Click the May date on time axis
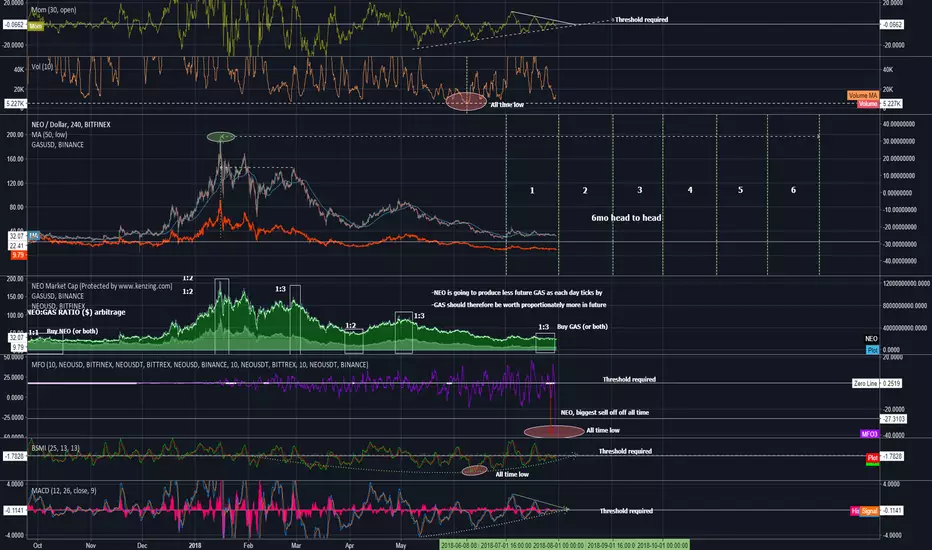932x550 pixels. click(401, 545)
